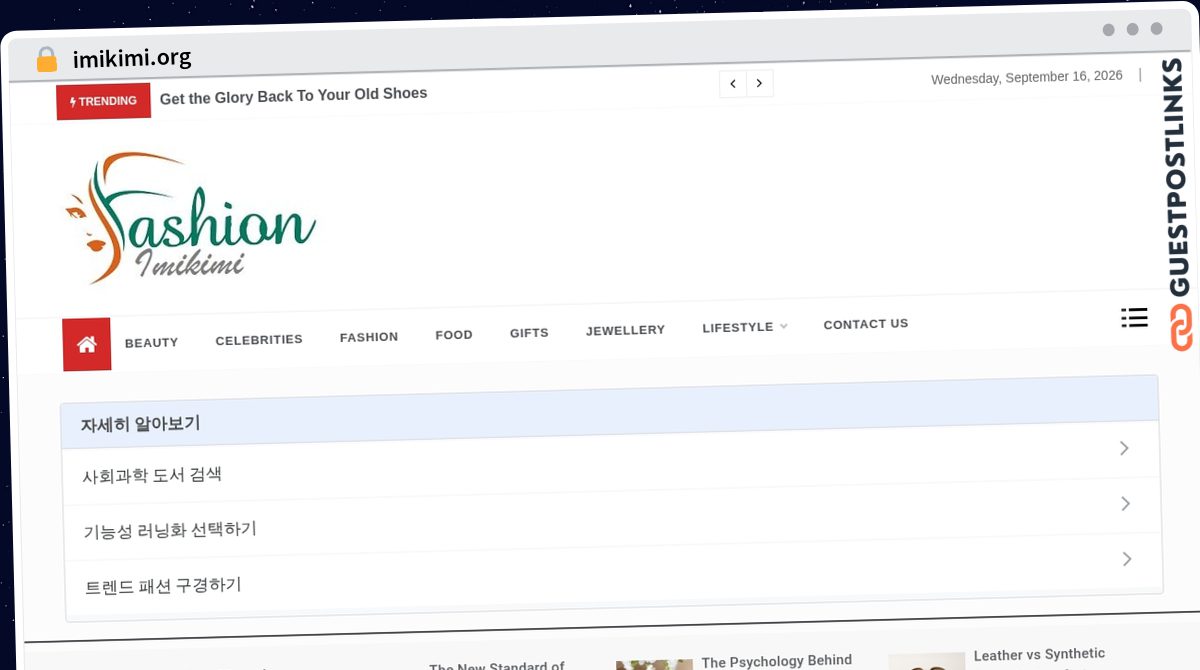Click chevron next to 기능성 러닝화 선택하기
The height and width of the screenshot is (670, 1200).
point(1126,503)
